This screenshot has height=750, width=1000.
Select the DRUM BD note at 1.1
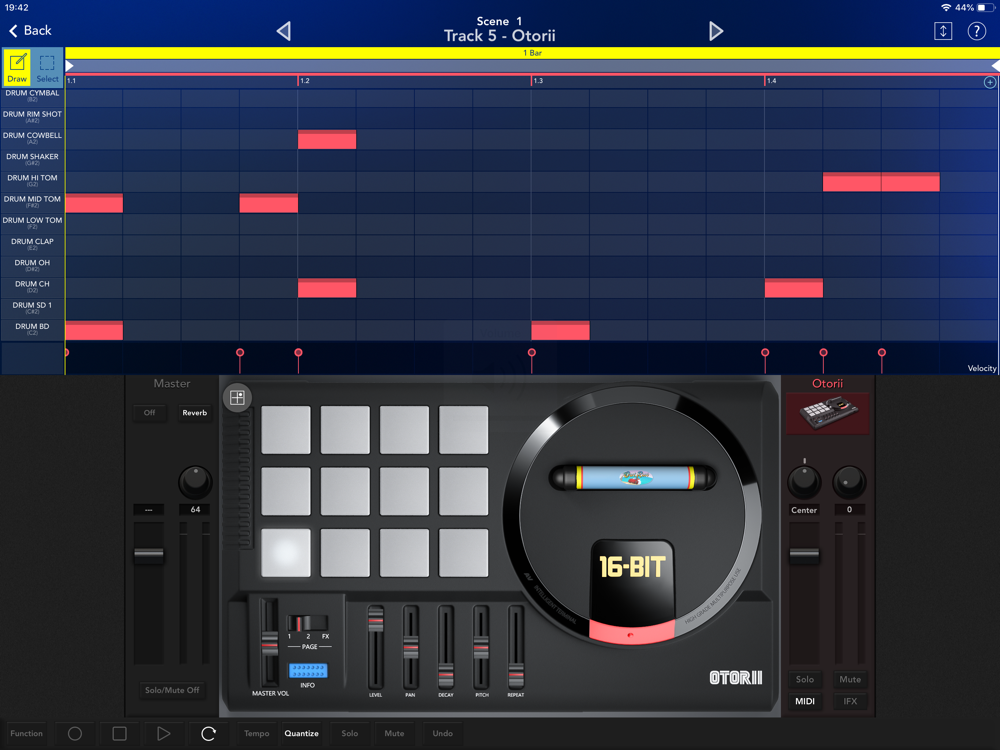[94, 330]
